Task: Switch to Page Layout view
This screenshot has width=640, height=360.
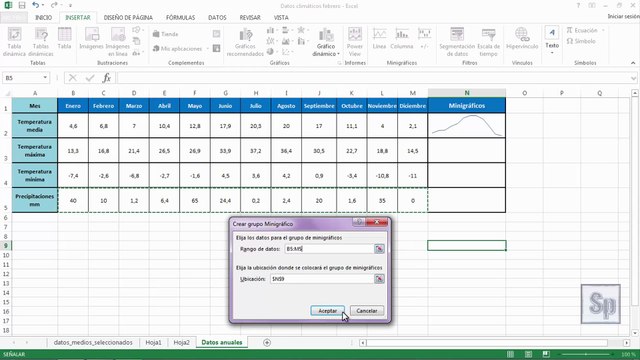Action: point(528,354)
